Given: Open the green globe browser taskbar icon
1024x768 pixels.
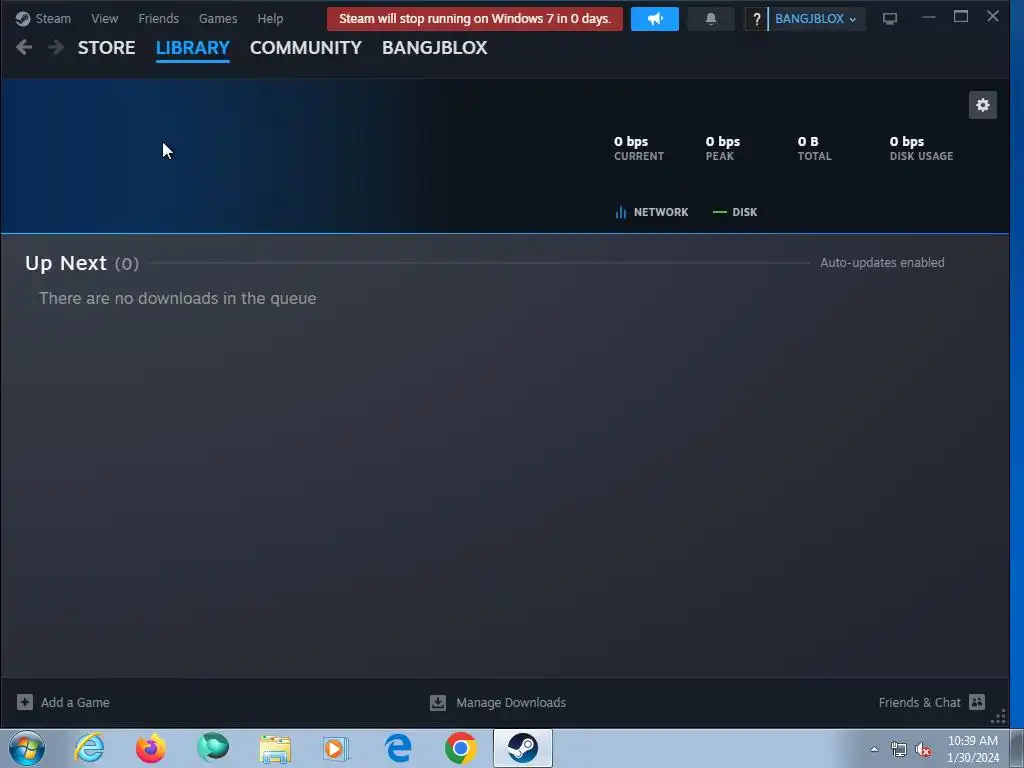Looking at the screenshot, I should (213, 748).
